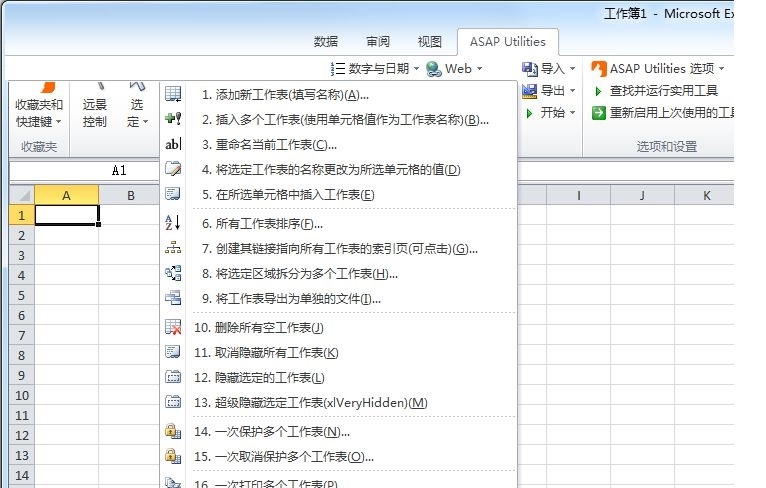Click the hide sheets icon beside item 12
Viewport: 766px width, 488px height.
(173, 377)
